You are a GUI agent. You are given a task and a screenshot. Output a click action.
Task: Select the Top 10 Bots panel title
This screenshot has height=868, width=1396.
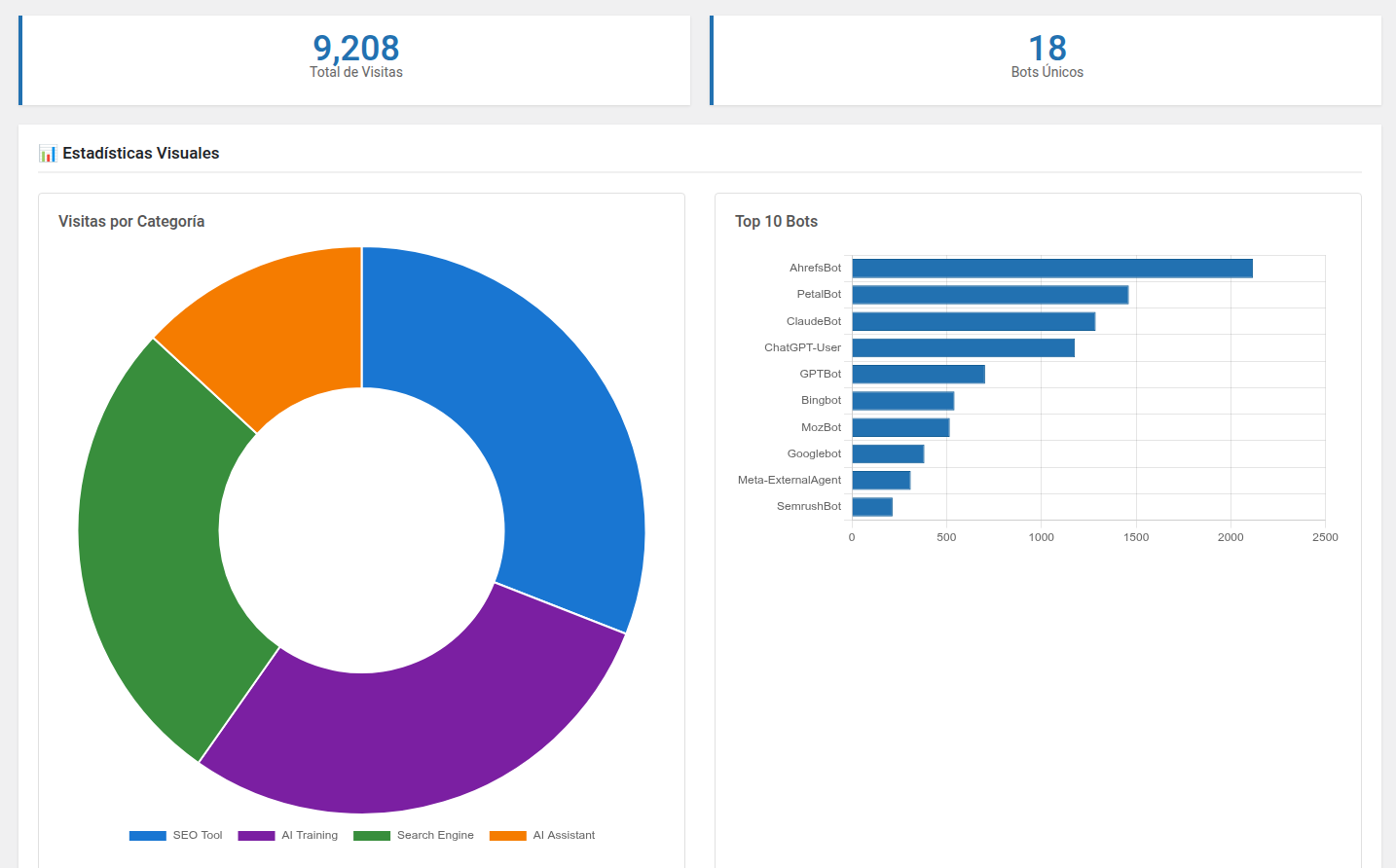776,221
